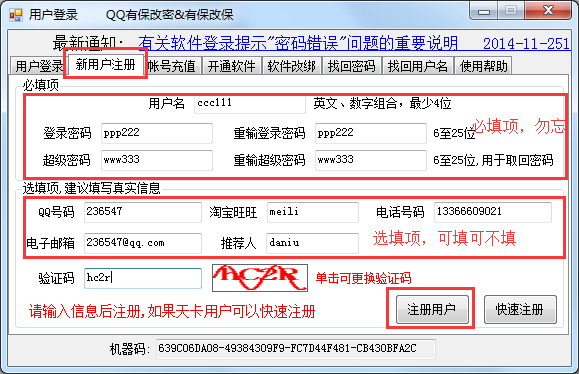Click the 电子邮箱 input field

[x=143, y=243]
